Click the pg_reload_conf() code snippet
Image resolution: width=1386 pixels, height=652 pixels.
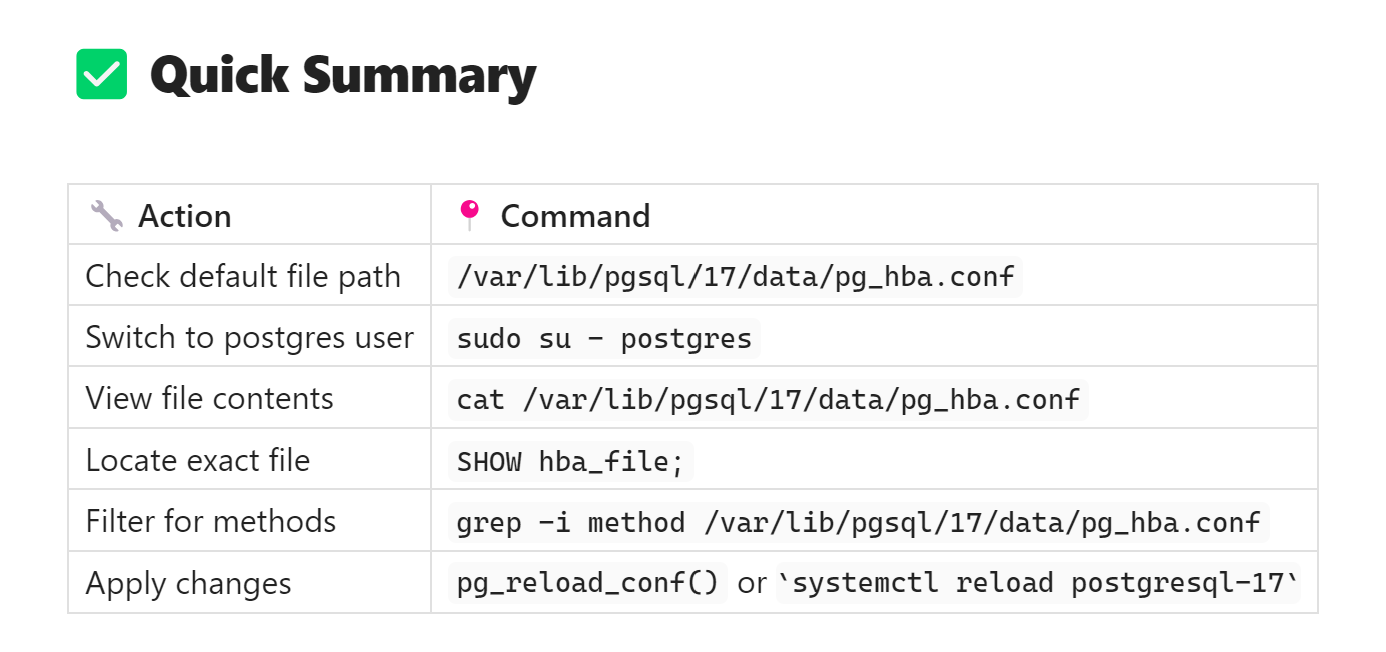(x=587, y=584)
